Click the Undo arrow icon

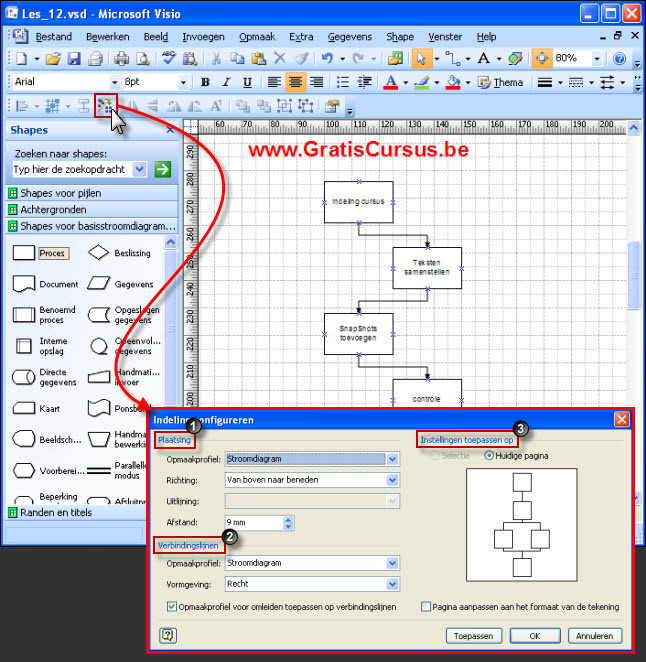[x=327, y=59]
